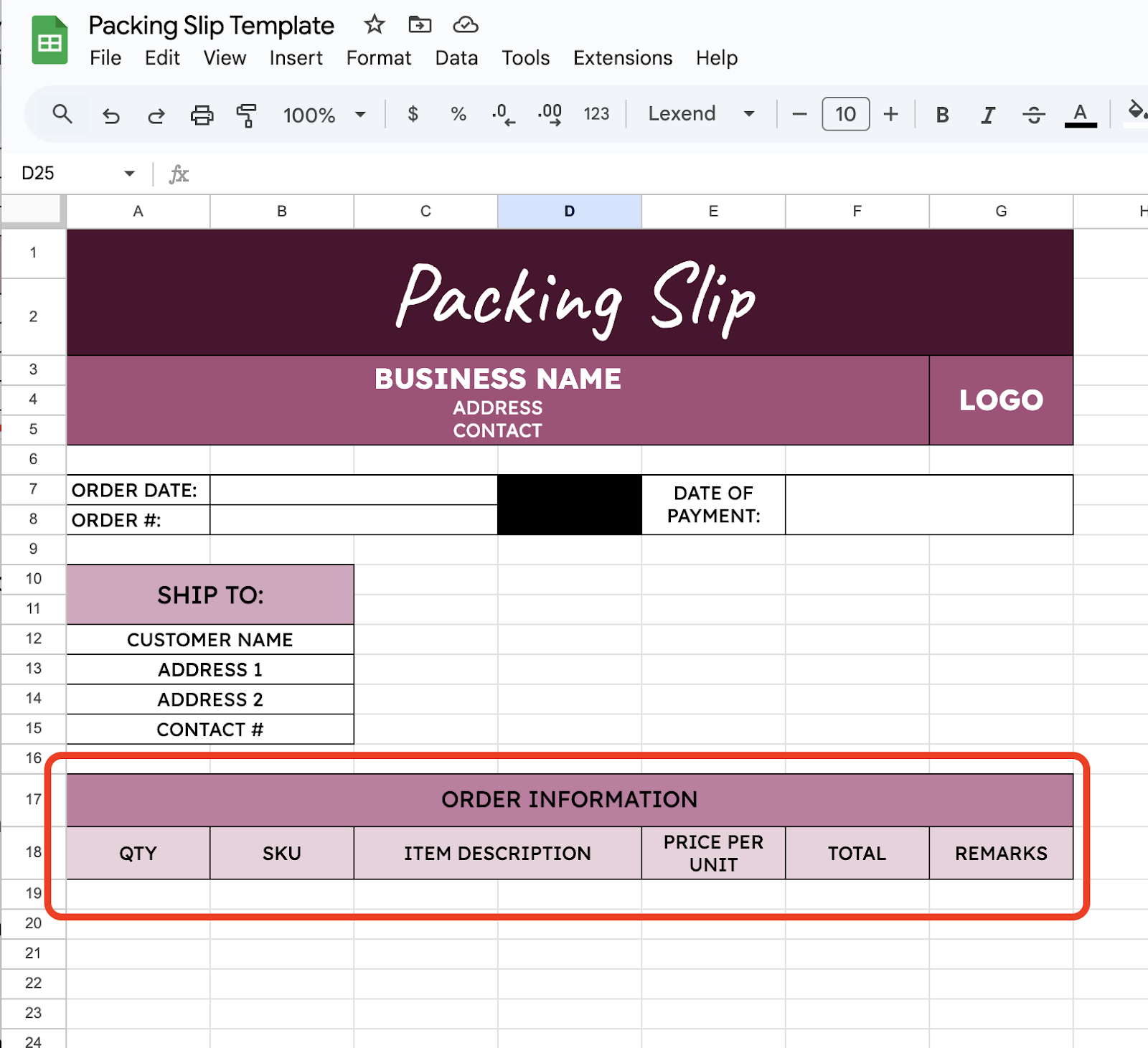Viewport: 1148px width, 1048px height.
Task: Click the search magnifier icon in toolbar
Action: click(62, 114)
